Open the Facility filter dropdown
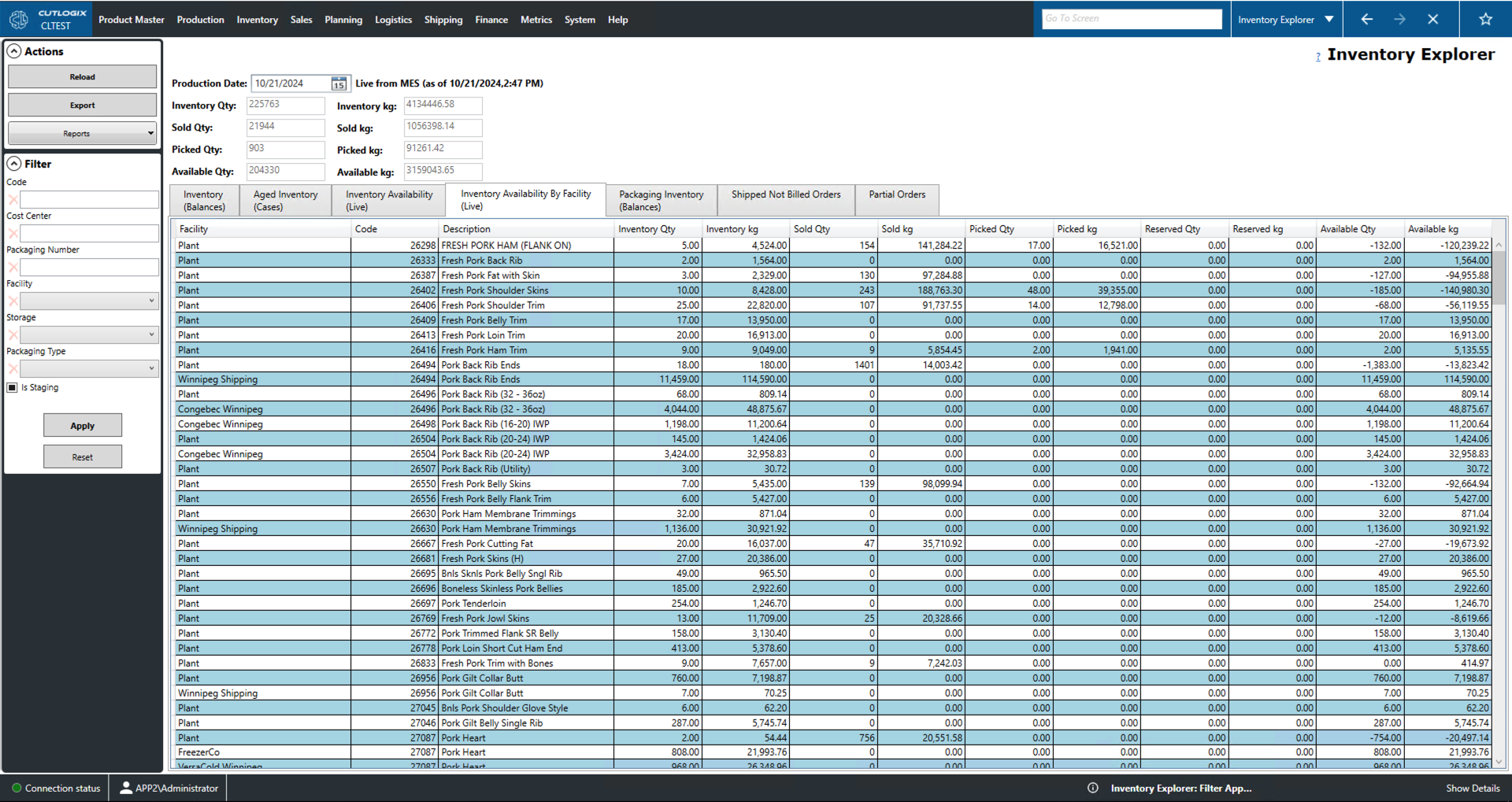Image resolution: width=1512 pixels, height=802 pixels. 89,301
